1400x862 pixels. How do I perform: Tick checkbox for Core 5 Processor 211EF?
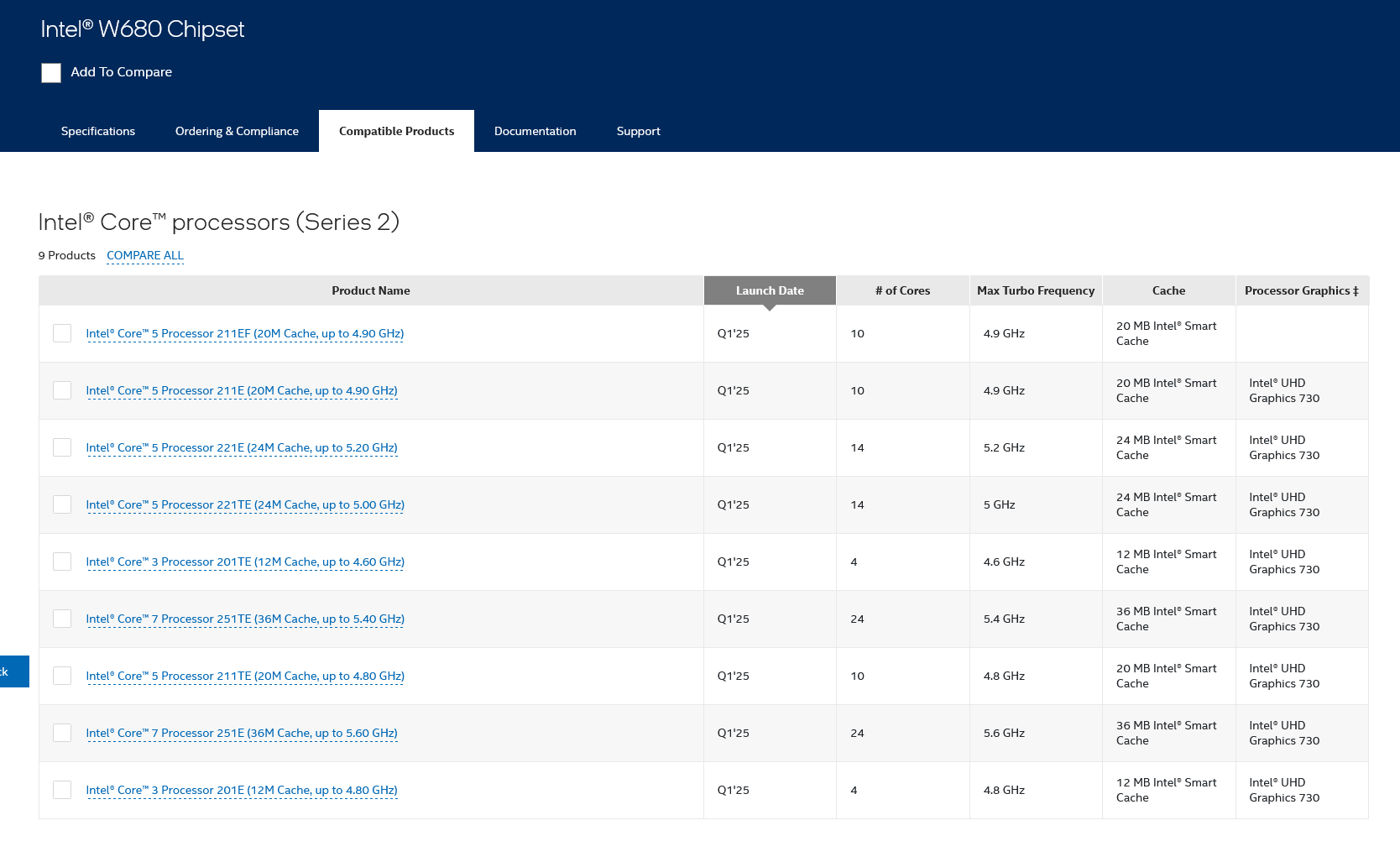pyautogui.click(x=62, y=333)
